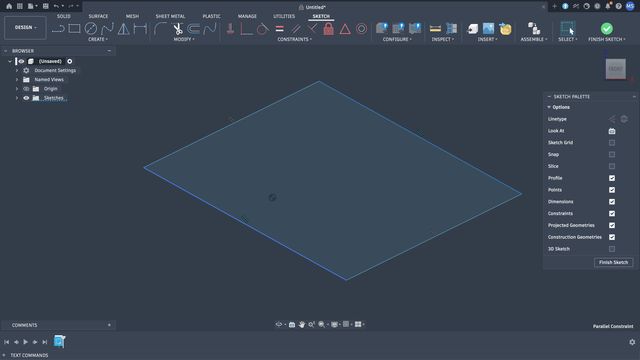Image resolution: width=640 pixels, height=360 pixels.
Task: Switch to the Mesh tab
Action: coord(132,16)
